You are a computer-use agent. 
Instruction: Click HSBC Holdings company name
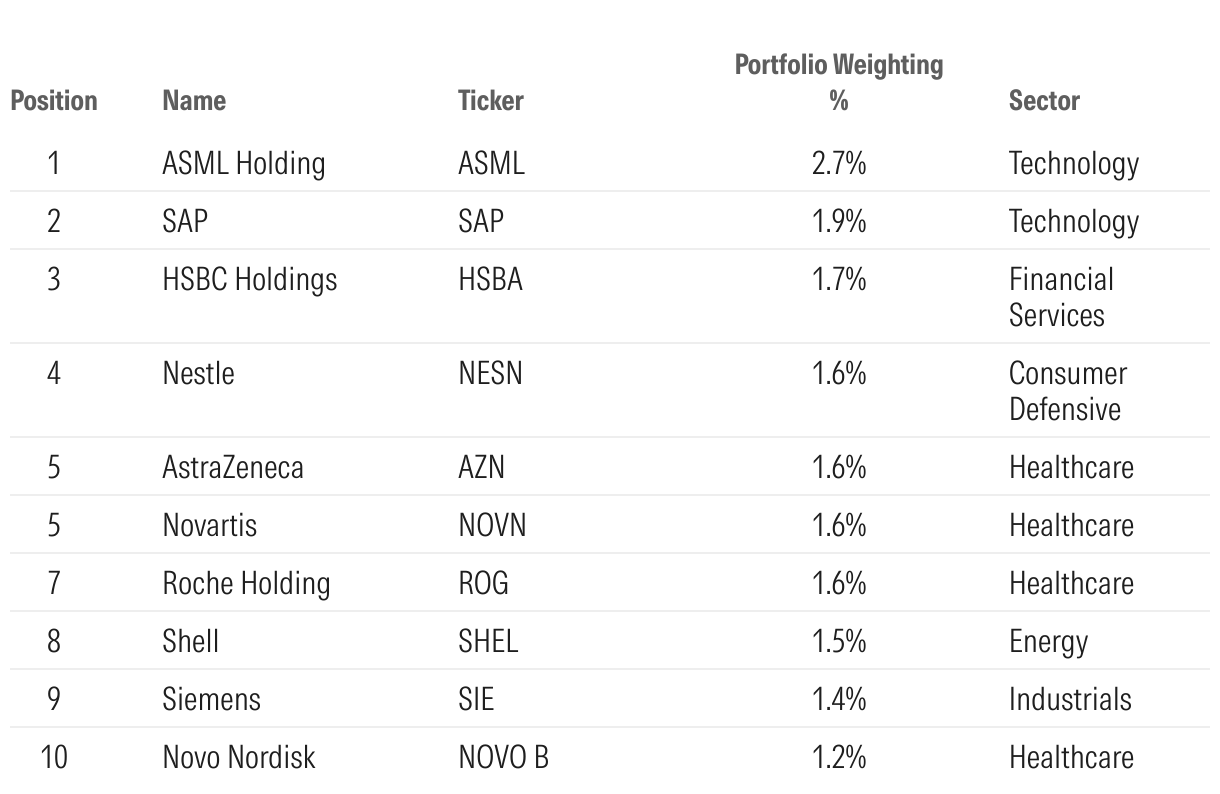250,279
